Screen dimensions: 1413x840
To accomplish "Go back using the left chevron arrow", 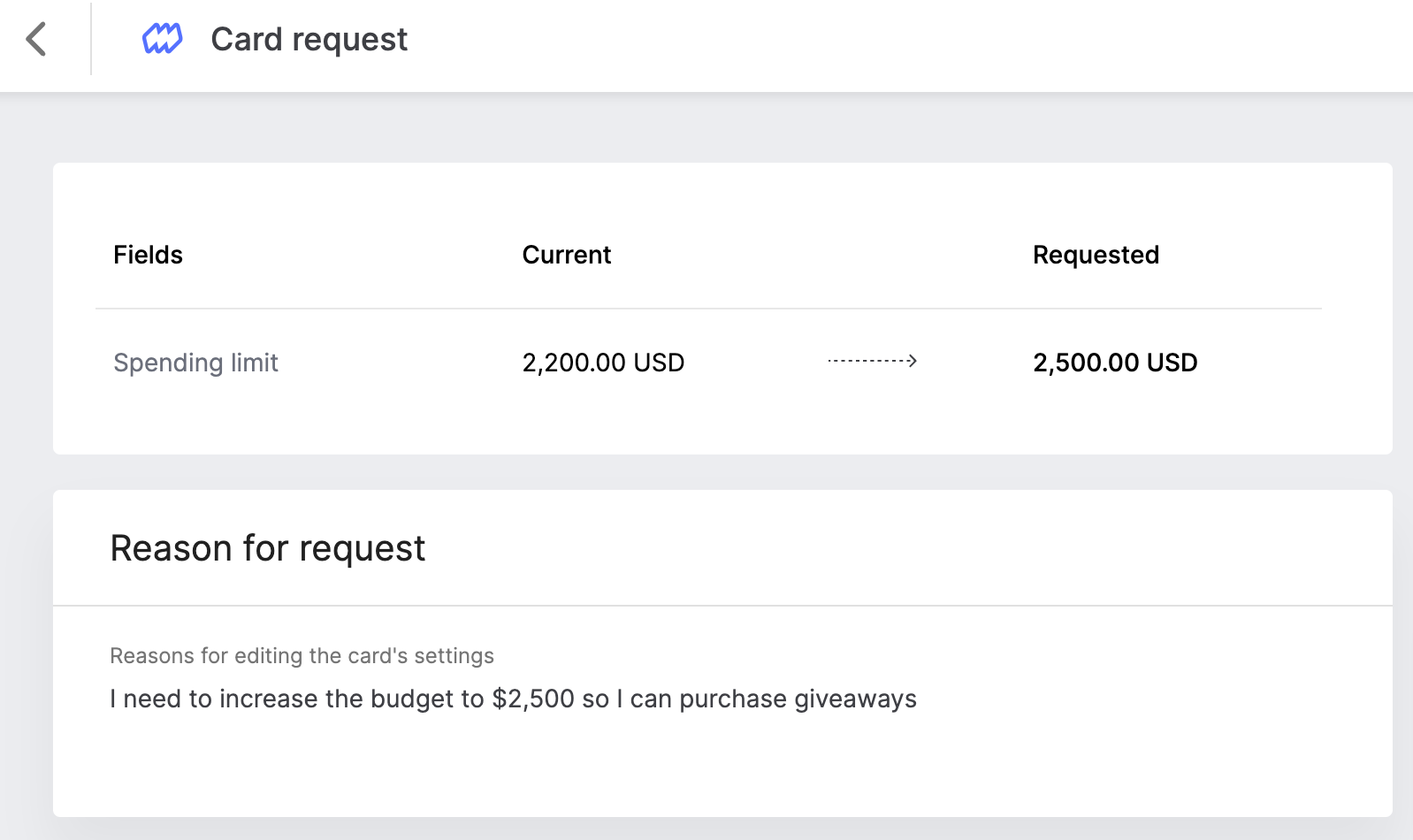I will pyautogui.click(x=36, y=39).
